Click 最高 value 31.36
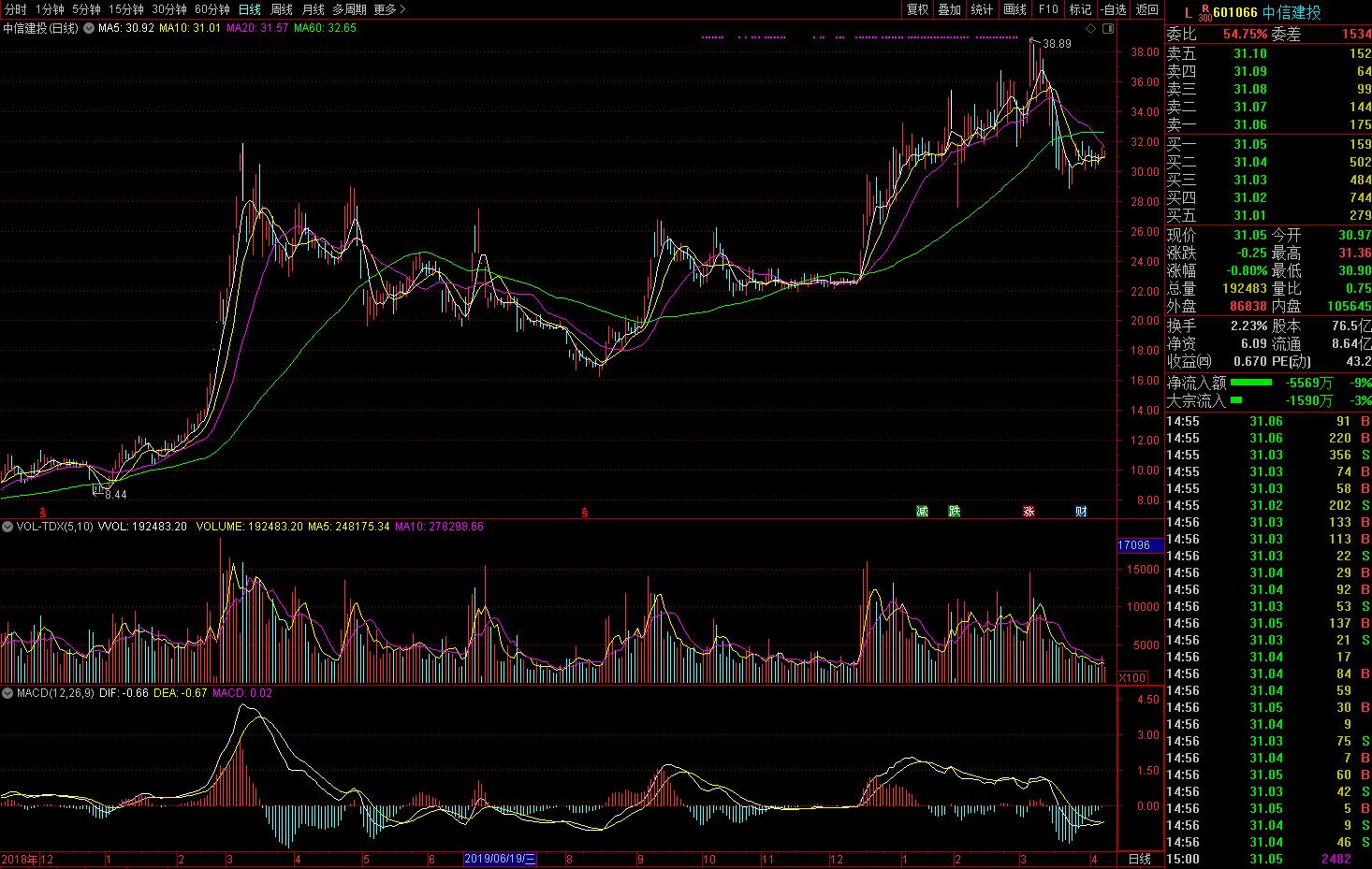The height and width of the screenshot is (869, 1372). pyautogui.click(x=1354, y=253)
